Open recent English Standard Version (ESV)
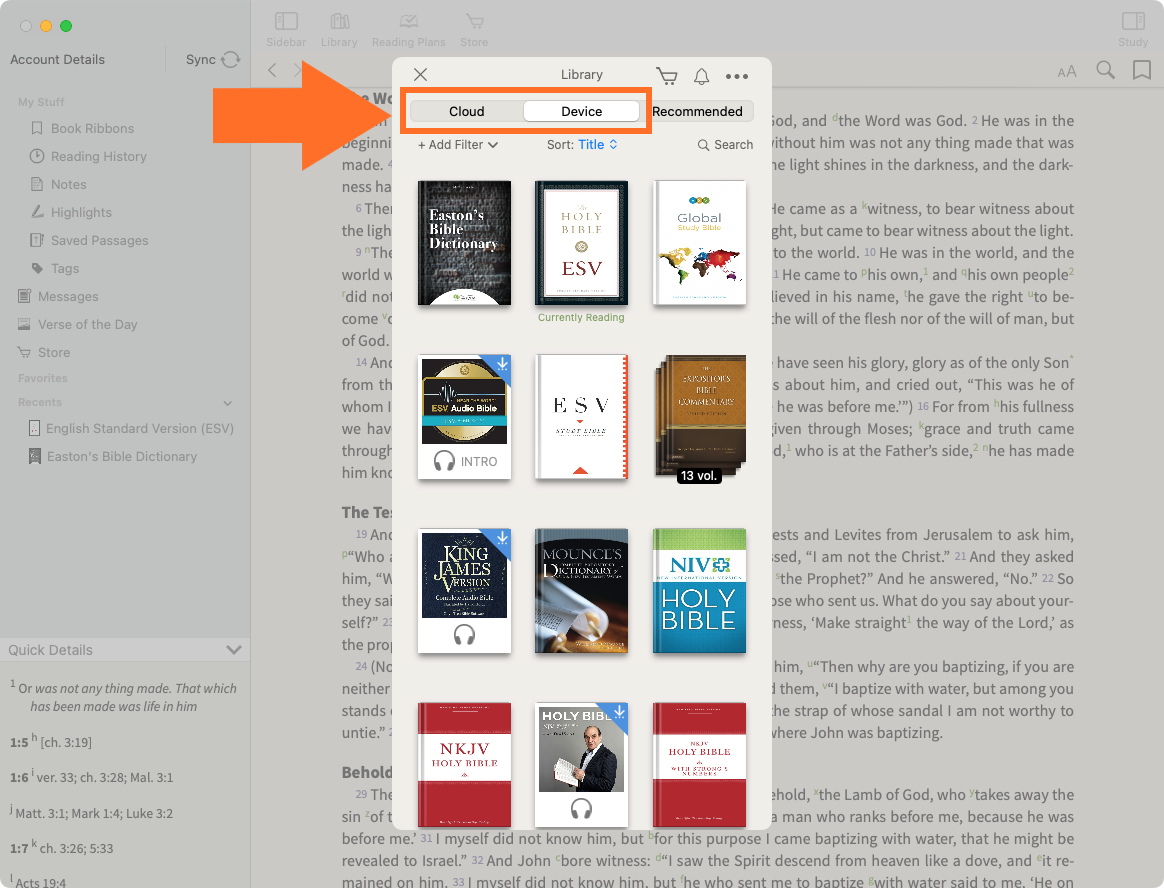The width and height of the screenshot is (1164, 888). click(131, 428)
